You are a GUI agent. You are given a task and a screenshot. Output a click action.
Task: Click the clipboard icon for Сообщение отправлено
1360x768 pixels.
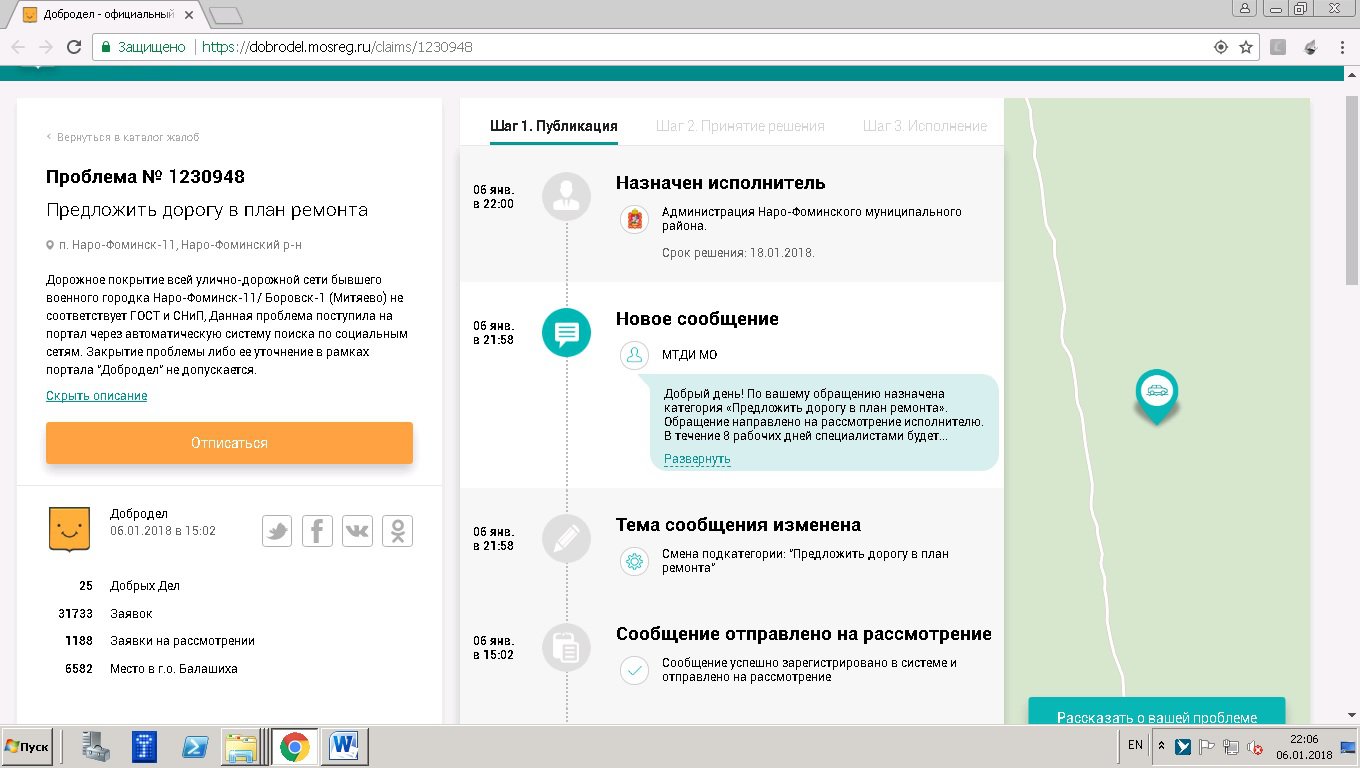click(x=567, y=647)
